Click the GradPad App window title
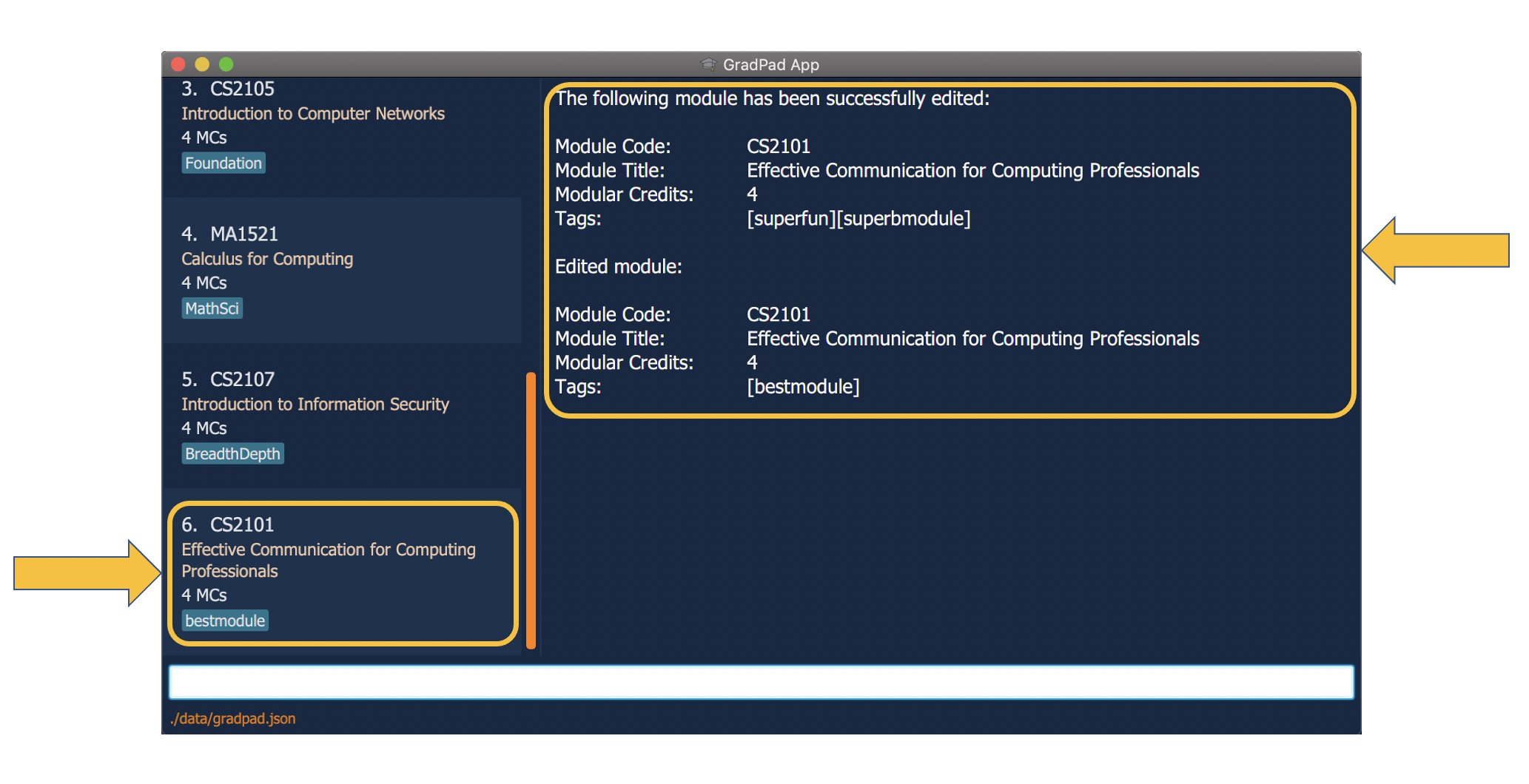 [x=771, y=64]
